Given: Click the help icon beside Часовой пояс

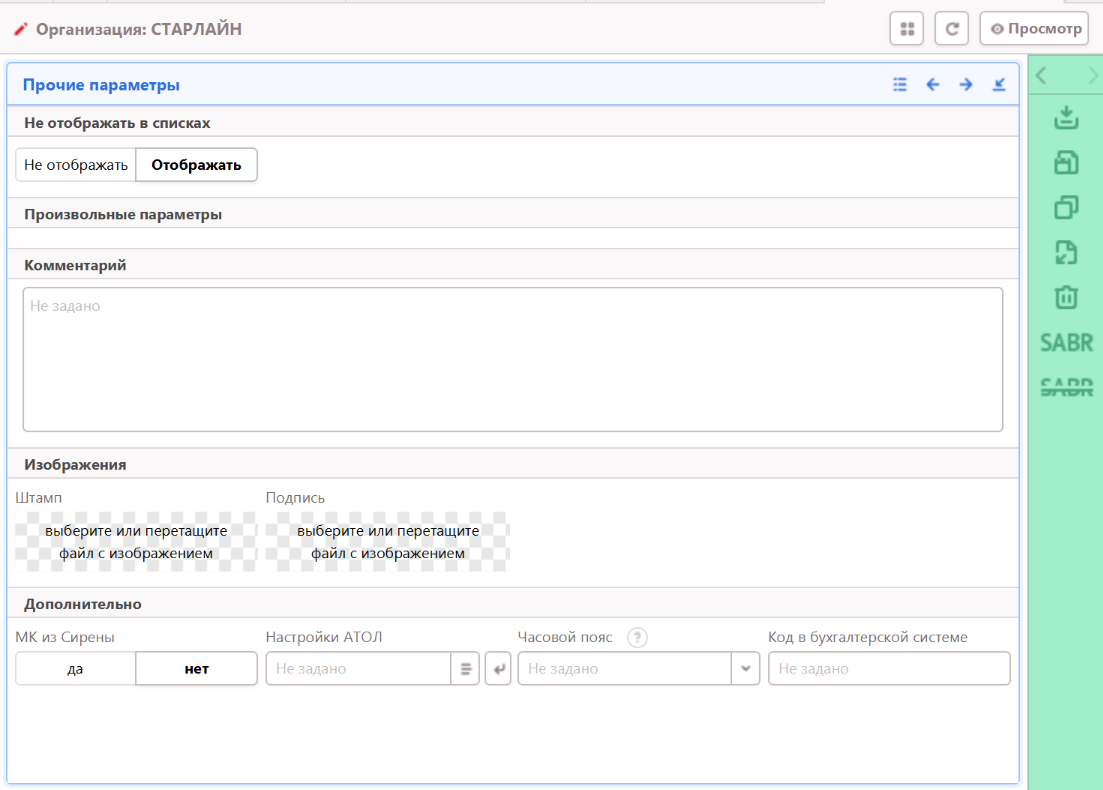Looking at the screenshot, I should point(638,638).
